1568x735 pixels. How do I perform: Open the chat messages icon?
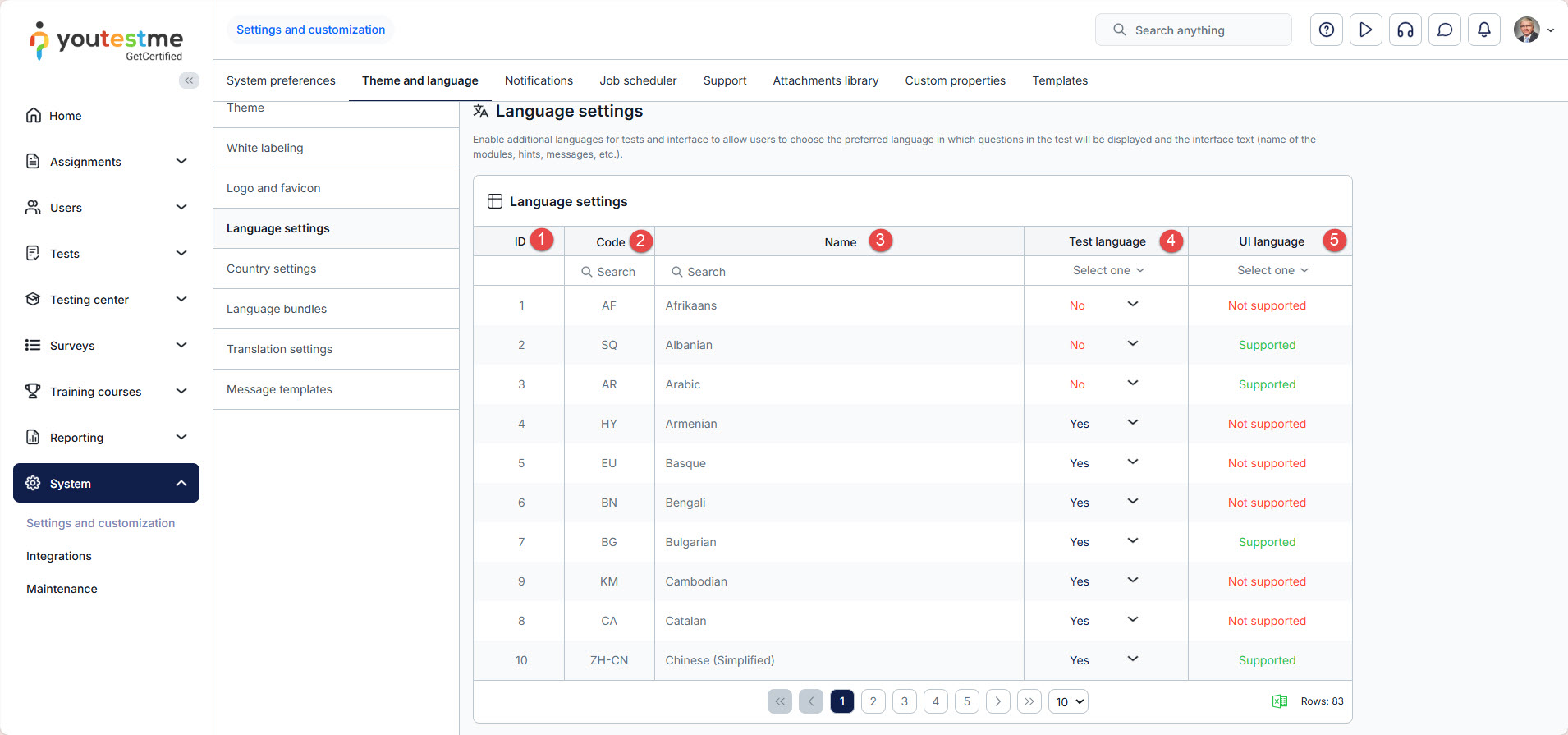click(x=1444, y=30)
